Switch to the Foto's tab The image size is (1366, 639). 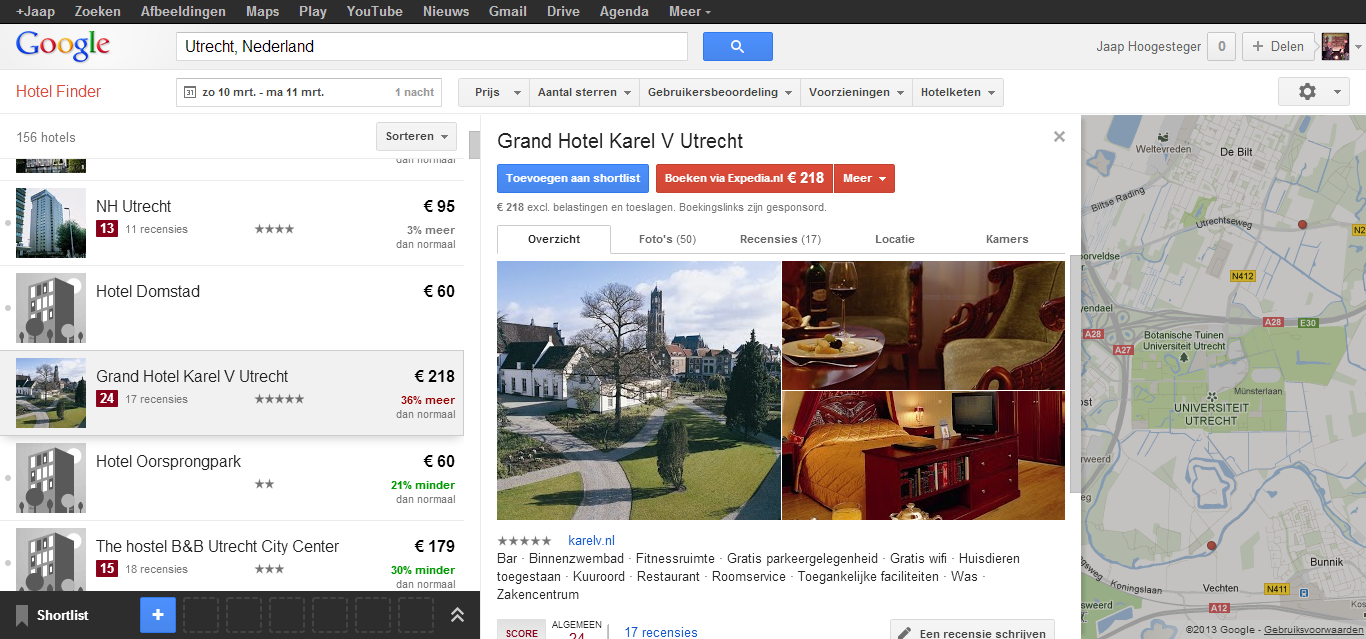(x=667, y=239)
